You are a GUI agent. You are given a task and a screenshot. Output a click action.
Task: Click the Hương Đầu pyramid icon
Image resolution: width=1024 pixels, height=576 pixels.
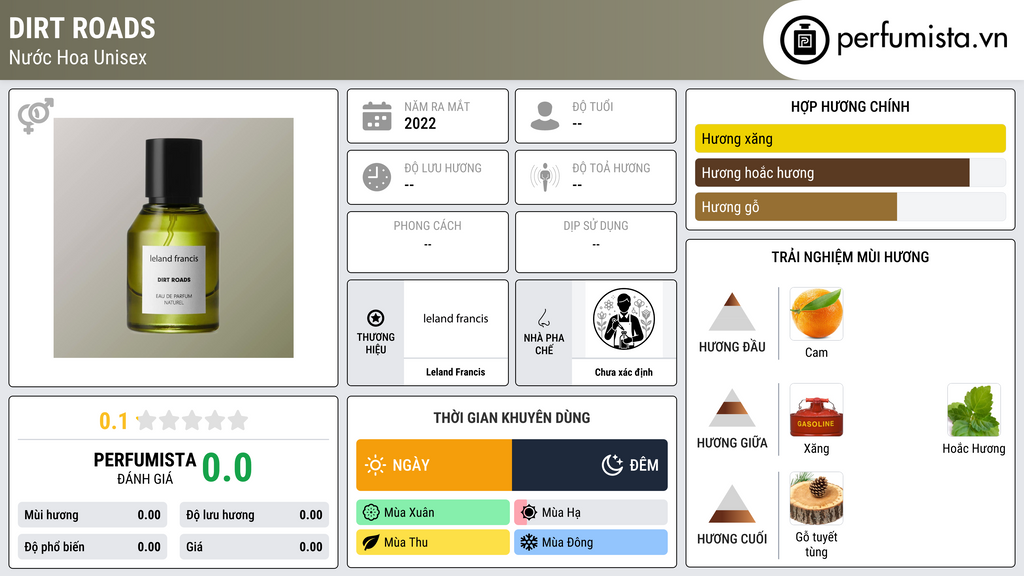[x=732, y=312]
